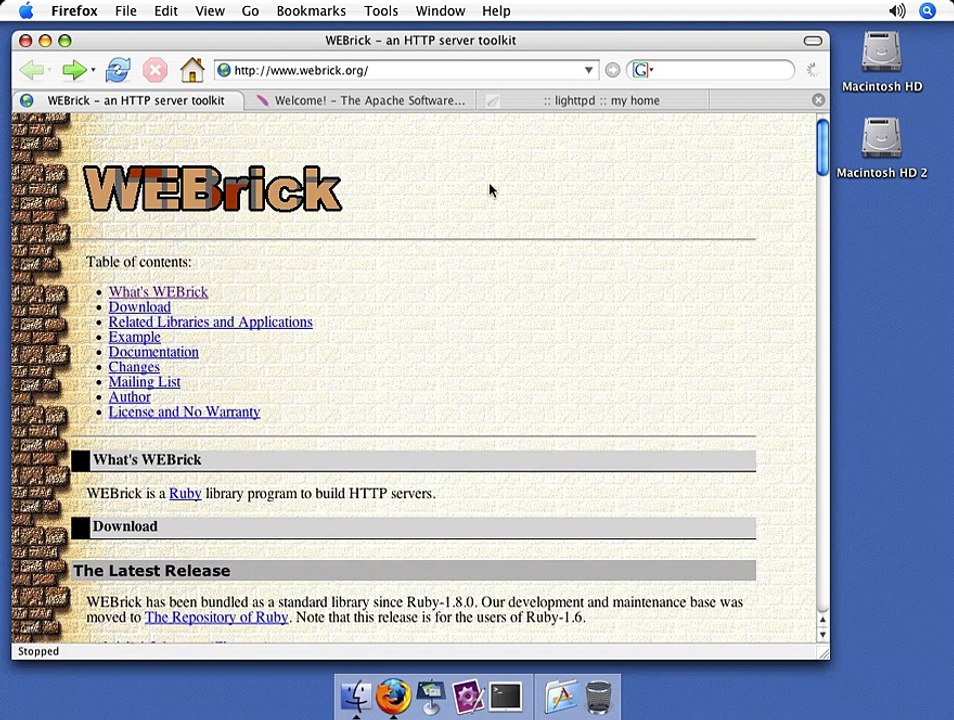Open the Mailing List link
The image size is (954, 720).
[x=144, y=382]
